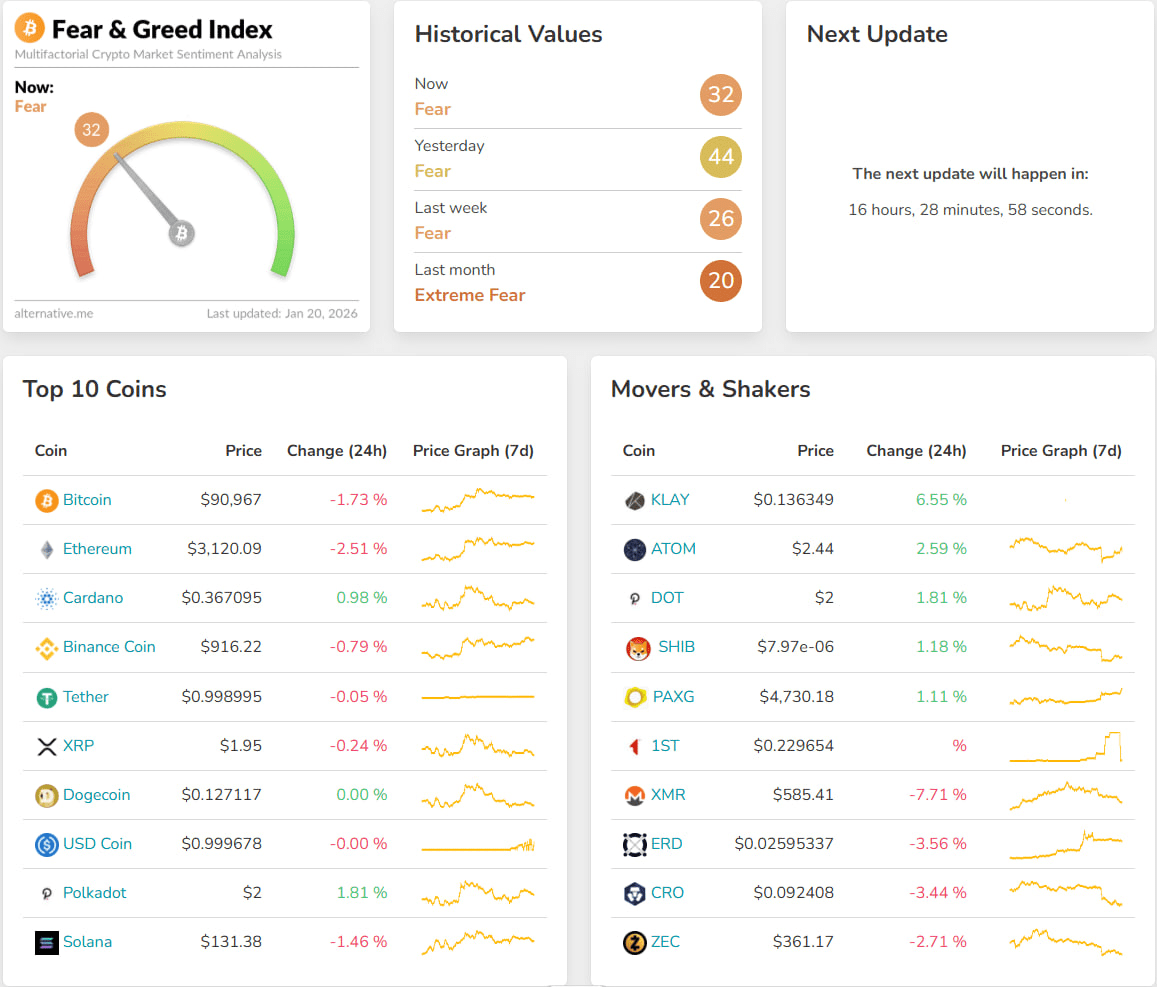This screenshot has height=987, width=1157.
Task: Click the USD Coin icon
Action: pyautogui.click(x=46, y=844)
